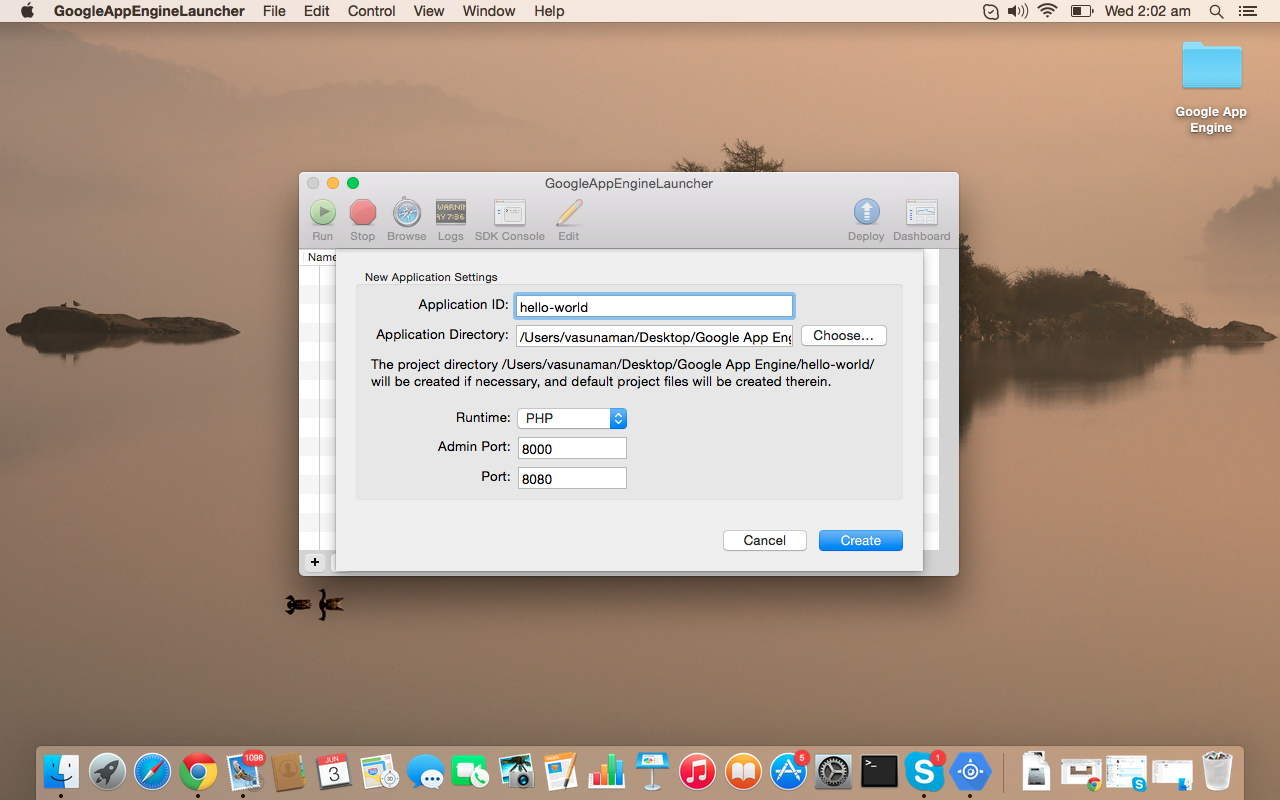Open the Logs toolbar icon
The image size is (1280, 800).
coord(450,213)
